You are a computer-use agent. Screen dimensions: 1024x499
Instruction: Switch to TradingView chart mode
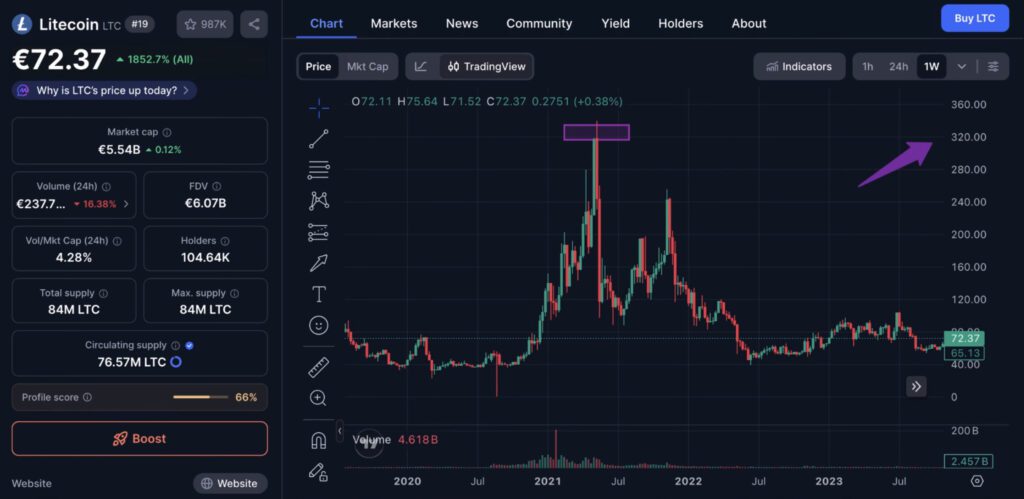(x=485, y=67)
